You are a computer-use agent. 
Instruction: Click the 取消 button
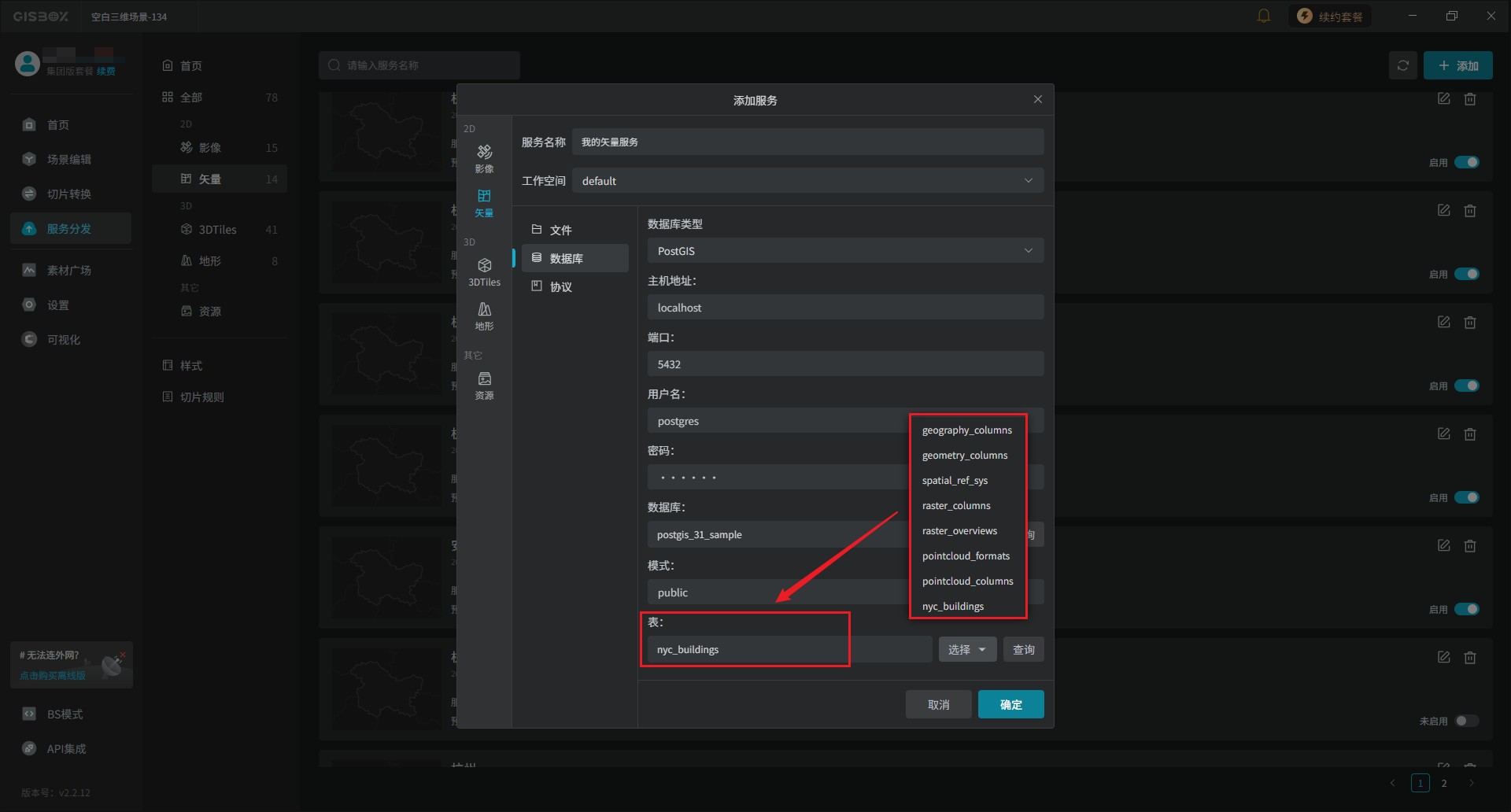(938, 704)
